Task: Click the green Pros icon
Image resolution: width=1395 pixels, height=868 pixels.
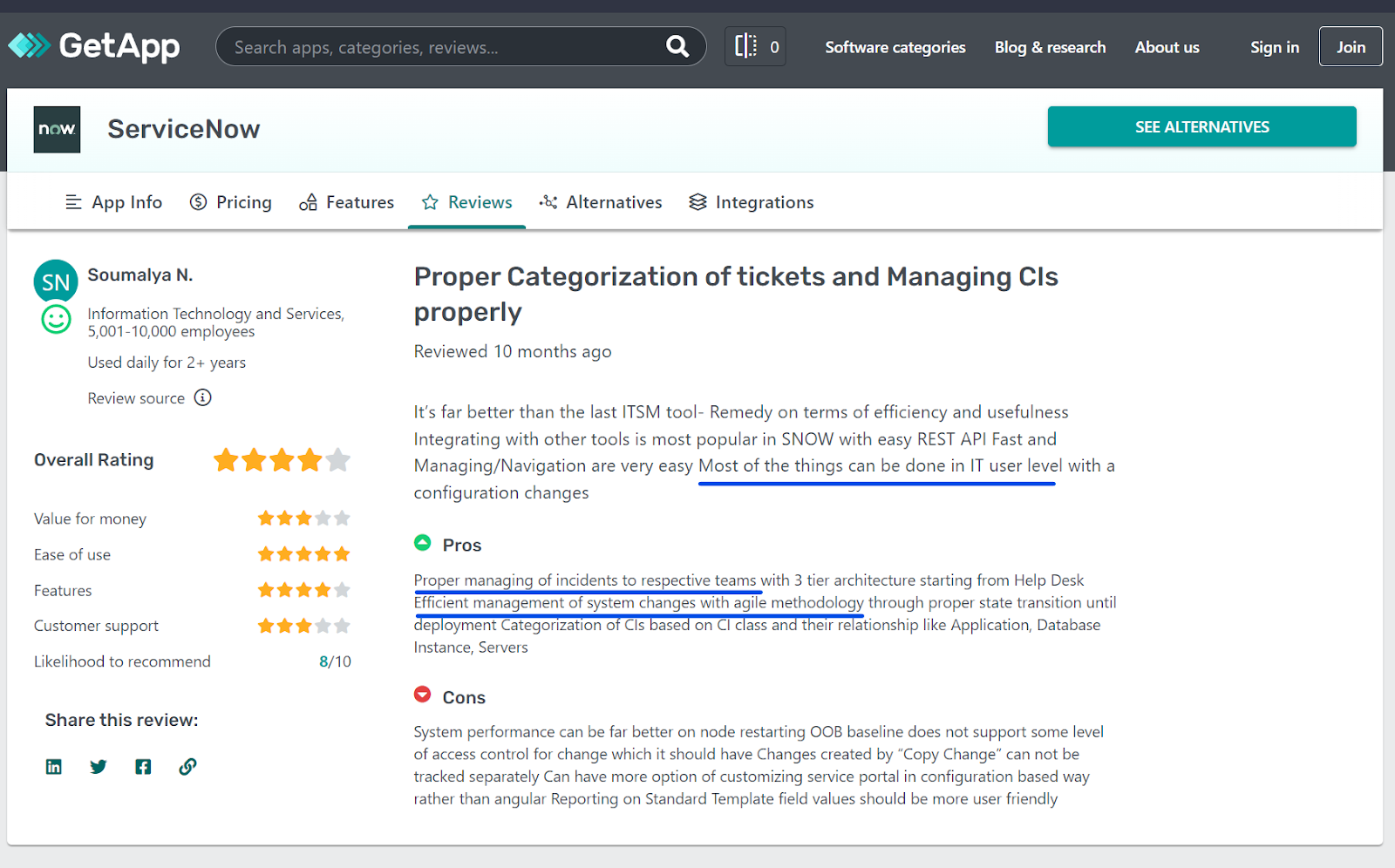Action: [x=423, y=543]
